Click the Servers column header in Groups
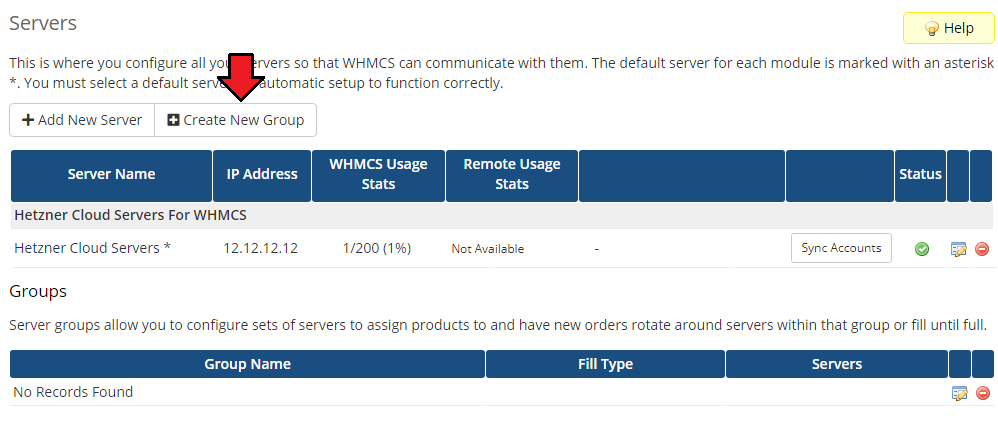The width and height of the screenshot is (998, 423). [x=837, y=364]
